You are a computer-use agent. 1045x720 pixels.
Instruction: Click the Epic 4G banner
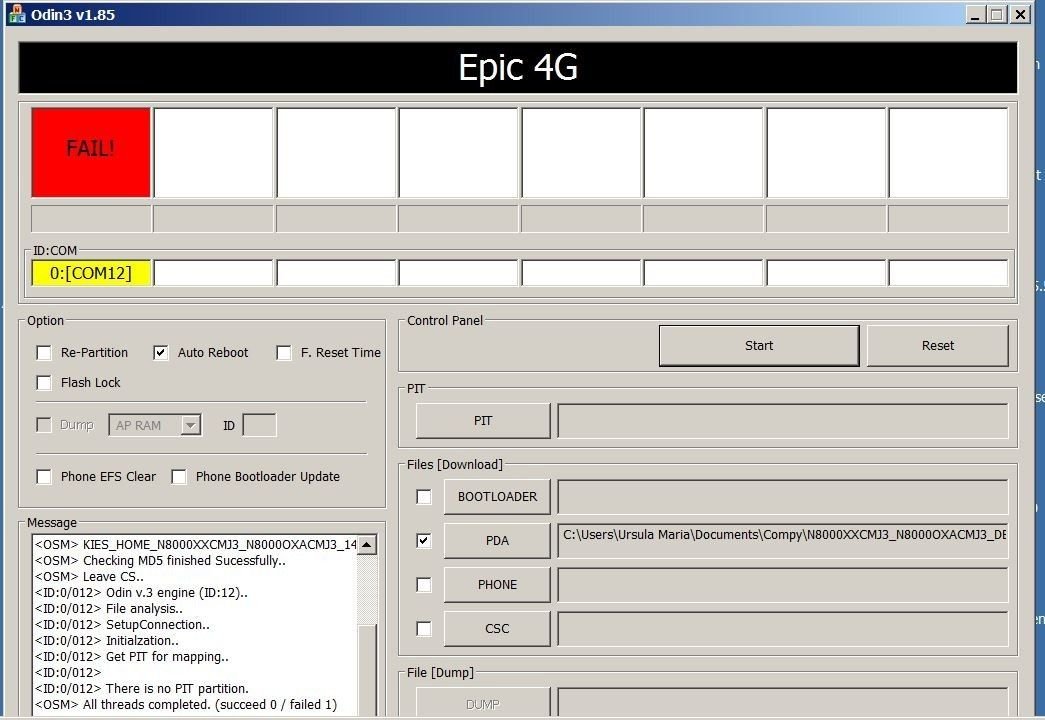click(518, 67)
